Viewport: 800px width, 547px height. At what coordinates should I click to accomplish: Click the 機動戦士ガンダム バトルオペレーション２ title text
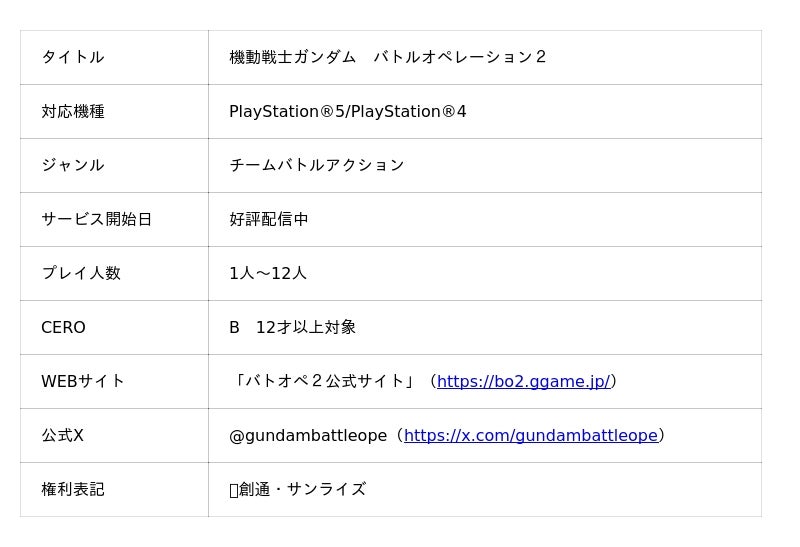(x=388, y=58)
